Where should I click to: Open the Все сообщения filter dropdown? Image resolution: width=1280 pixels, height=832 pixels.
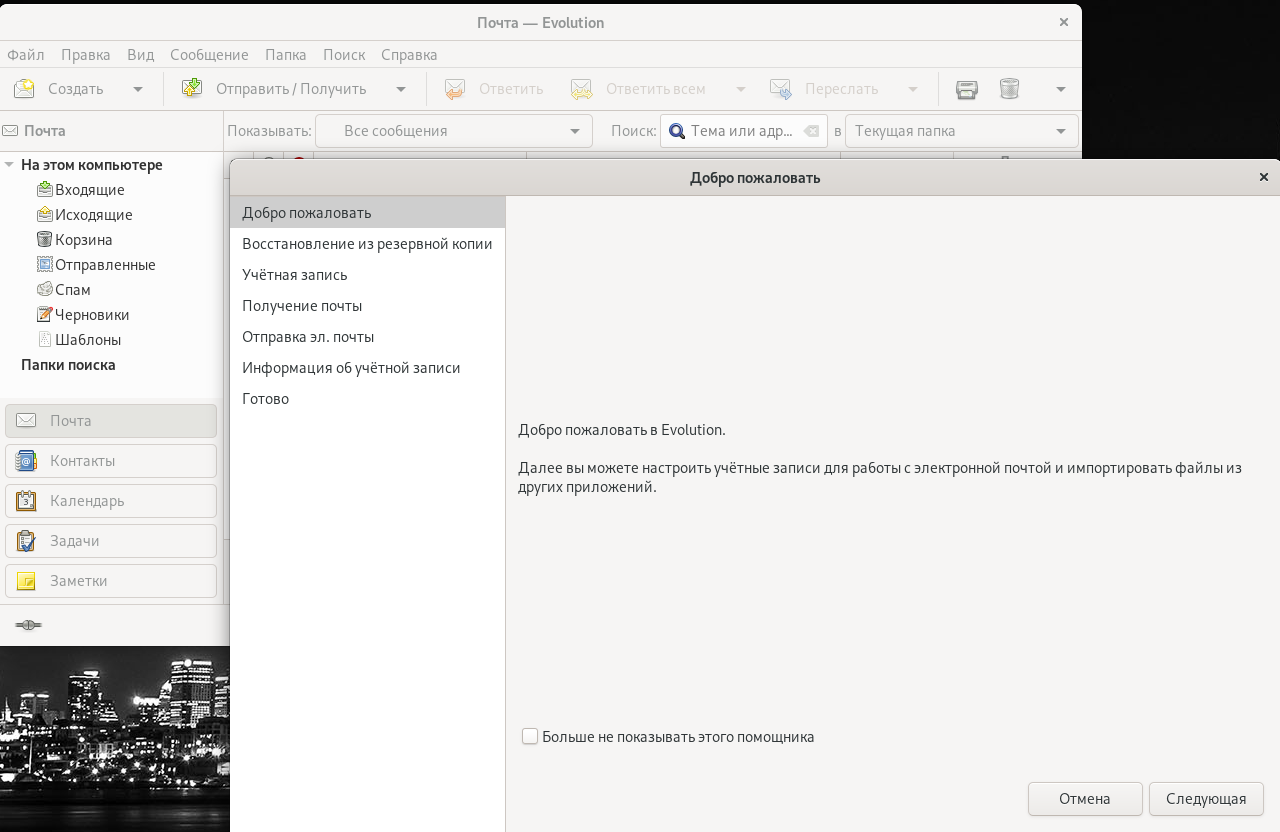454,131
